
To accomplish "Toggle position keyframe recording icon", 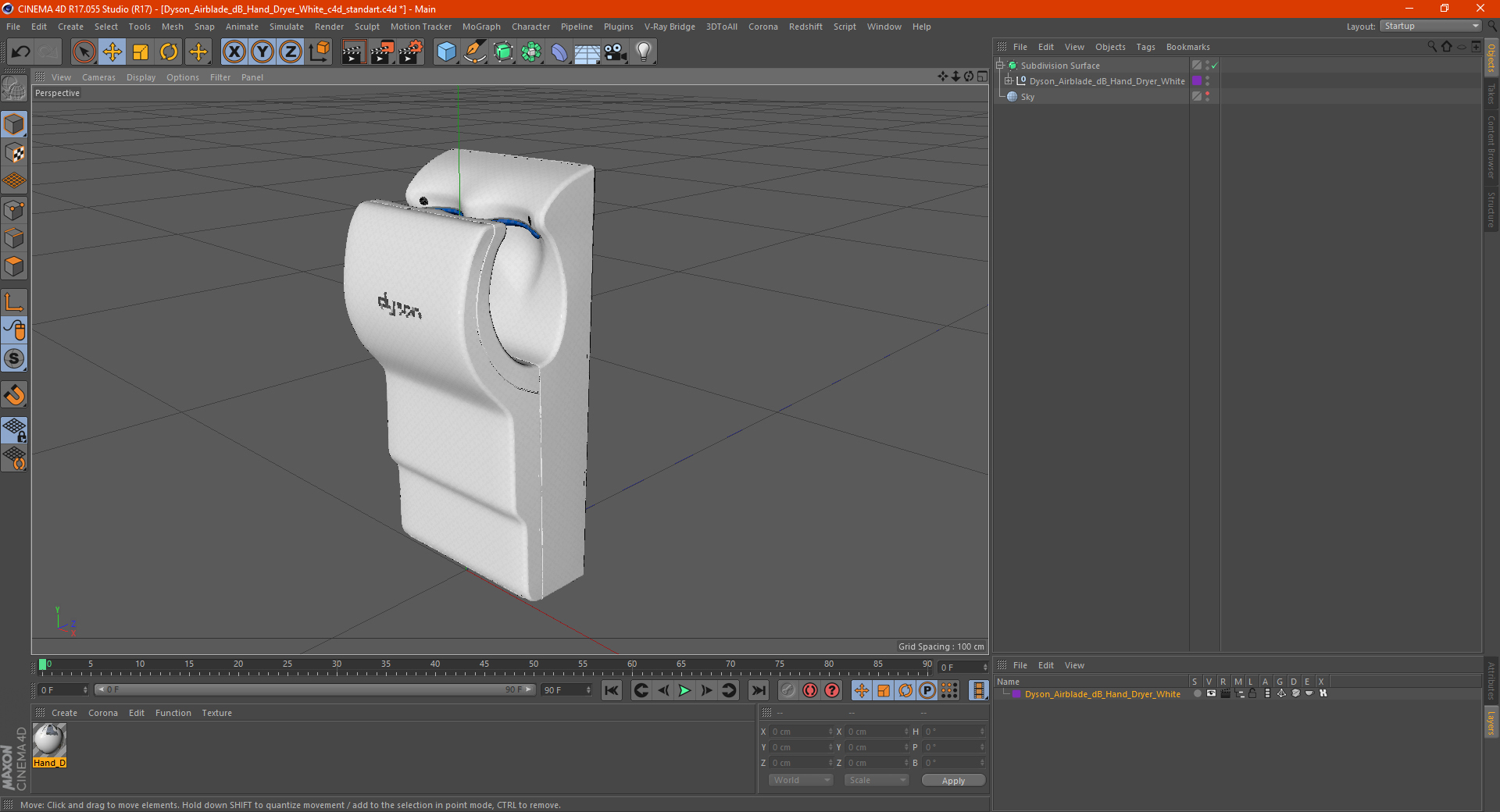I will click(862, 690).
